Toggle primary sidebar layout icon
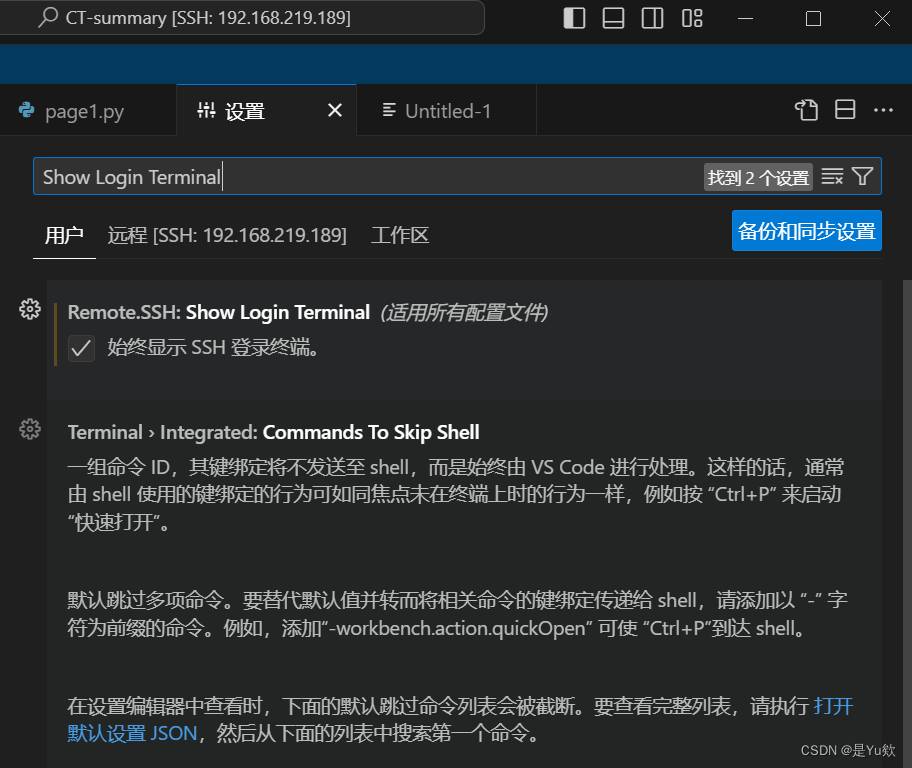 574,18
